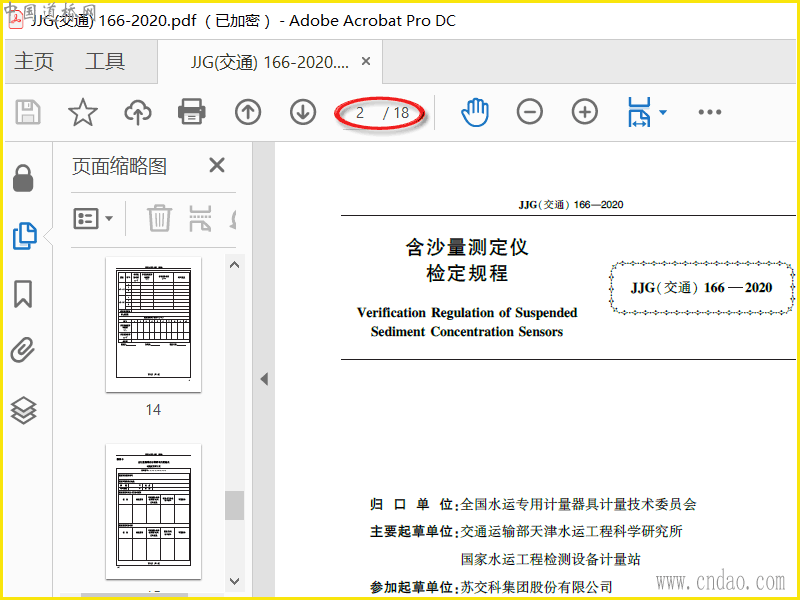Upload file to cloud icon

pos(138,112)
